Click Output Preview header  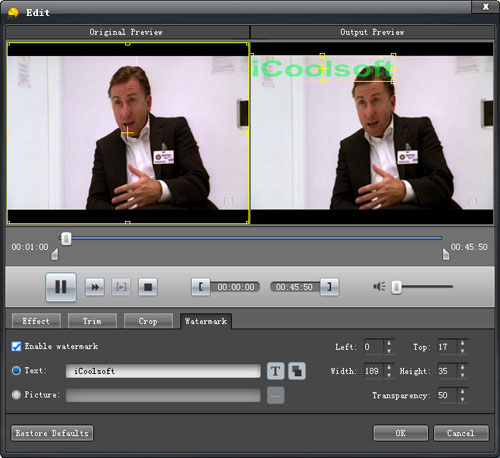(372, 32)
